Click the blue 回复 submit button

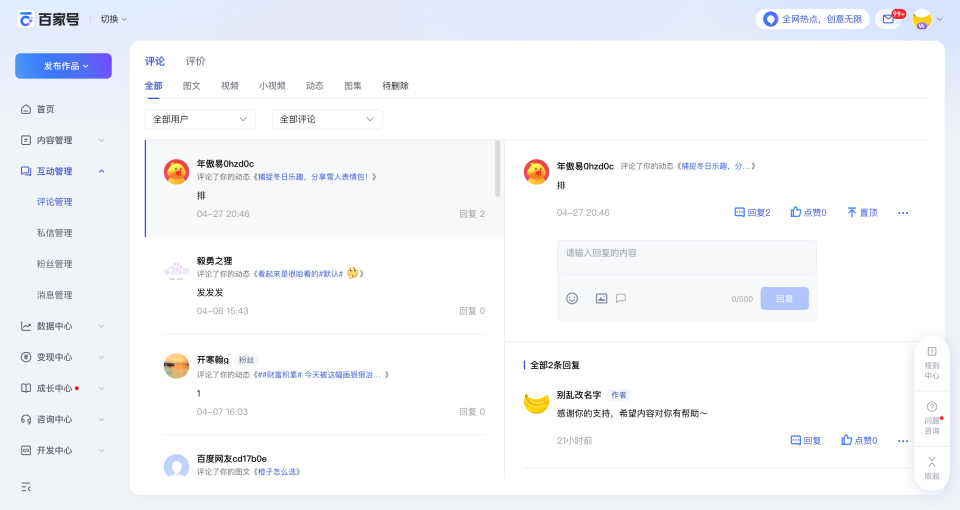point(784,298)
